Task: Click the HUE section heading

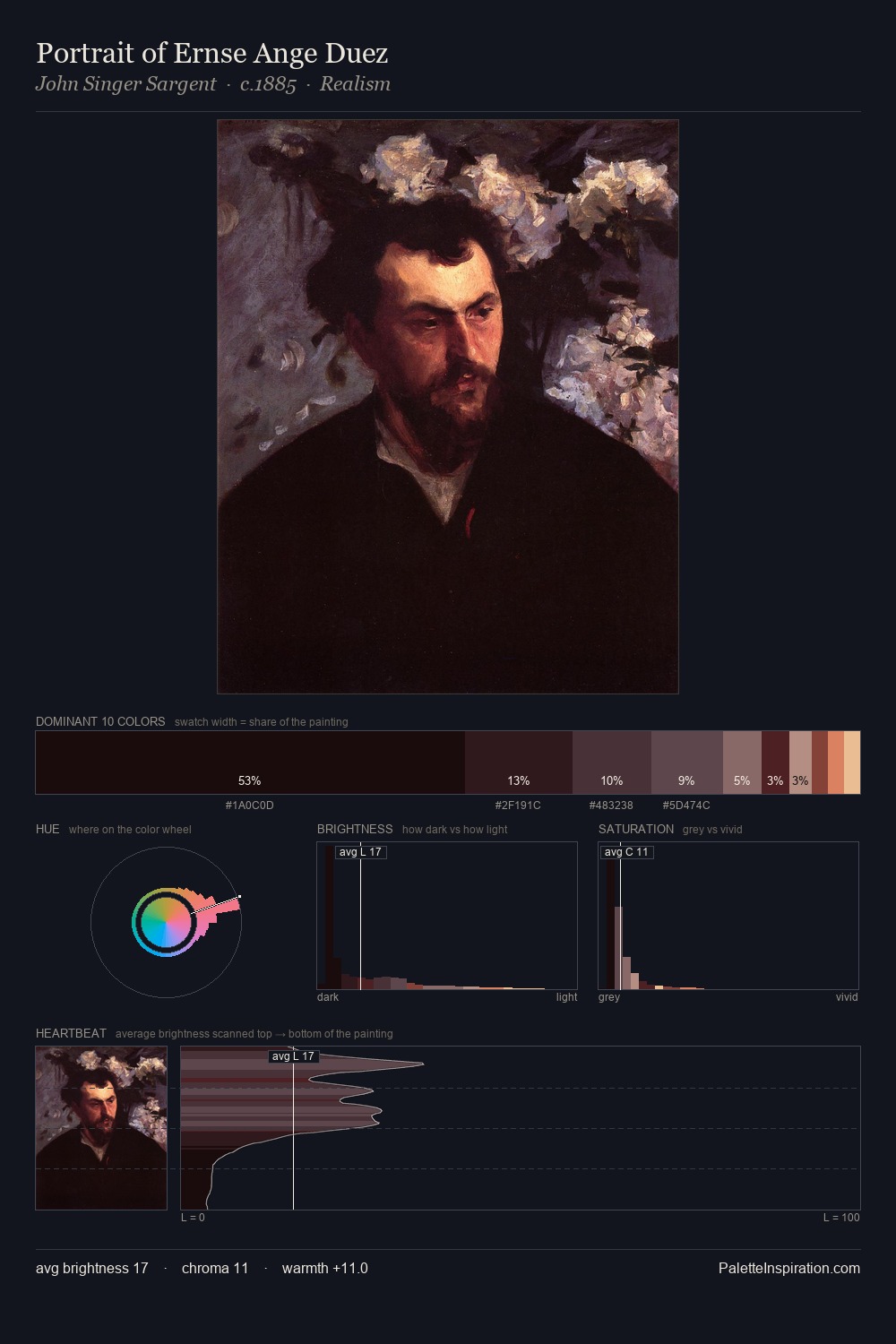Action: pos(47,829)
